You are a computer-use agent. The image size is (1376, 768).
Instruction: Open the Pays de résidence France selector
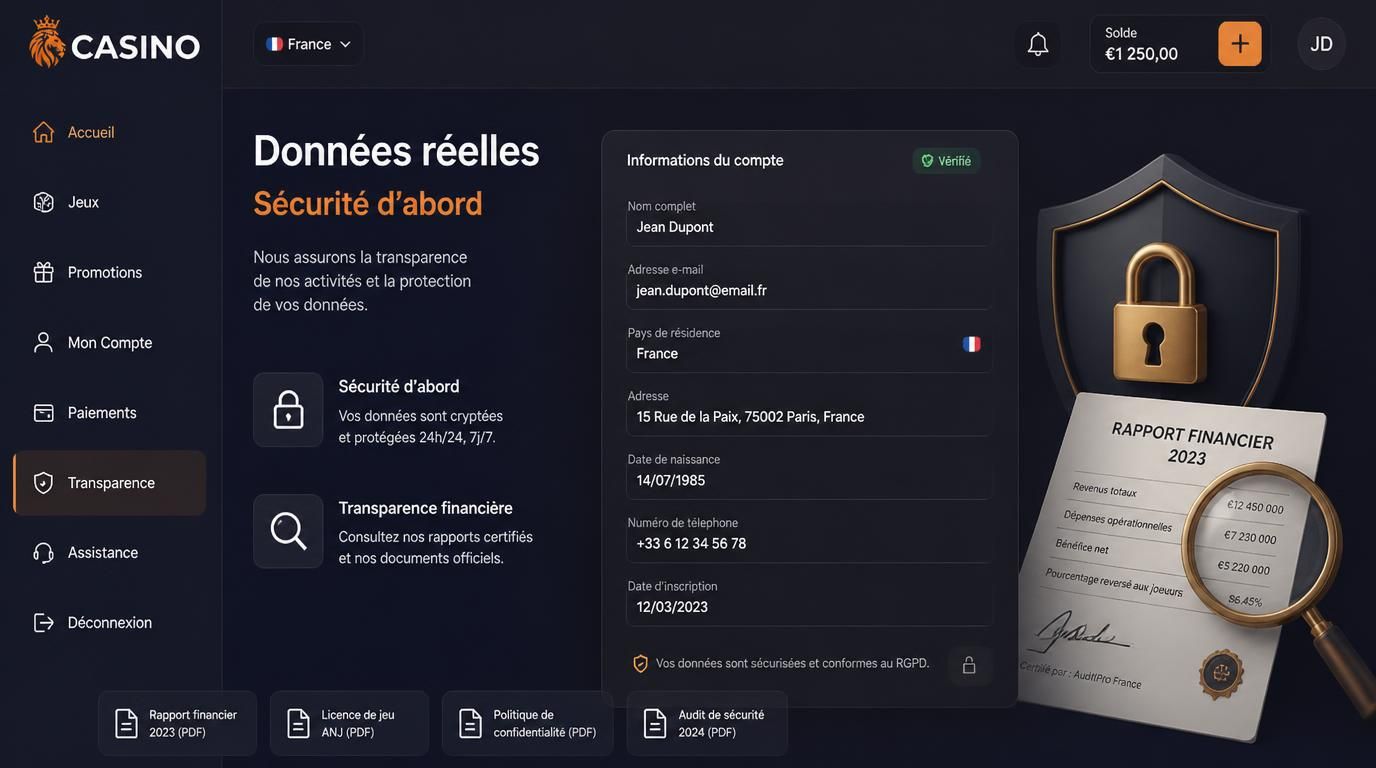point(809,353)
